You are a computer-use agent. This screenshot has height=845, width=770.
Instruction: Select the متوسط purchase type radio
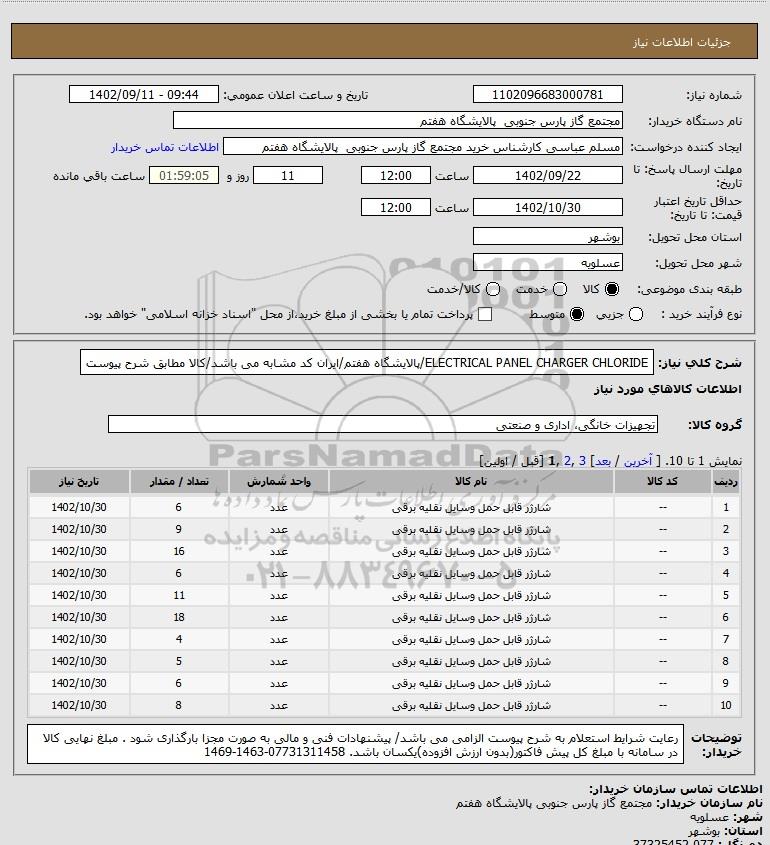coord(577,314)
